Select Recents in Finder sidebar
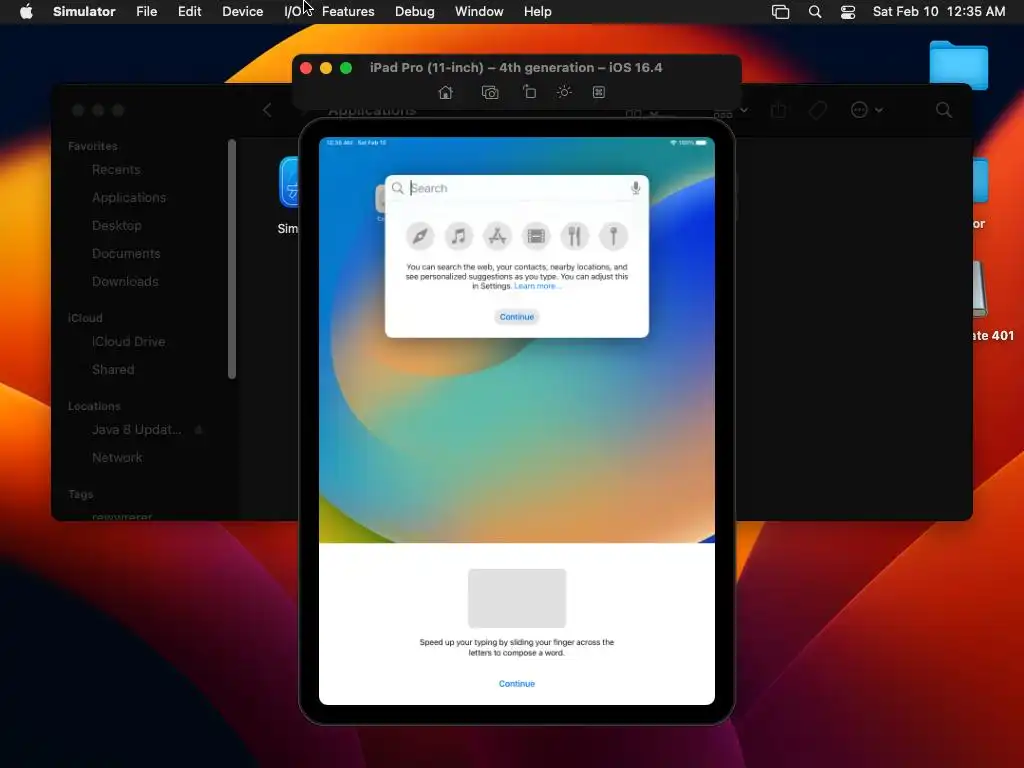1024x768 pixels. click(116, 170)
